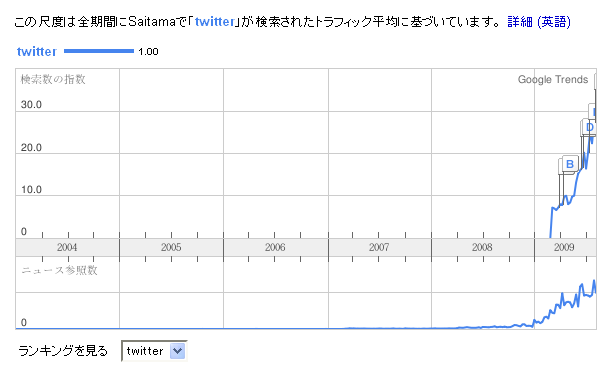Click the 検索数の指数 axis title
This screenshot has height=375, width=613.
coord(53,79)
